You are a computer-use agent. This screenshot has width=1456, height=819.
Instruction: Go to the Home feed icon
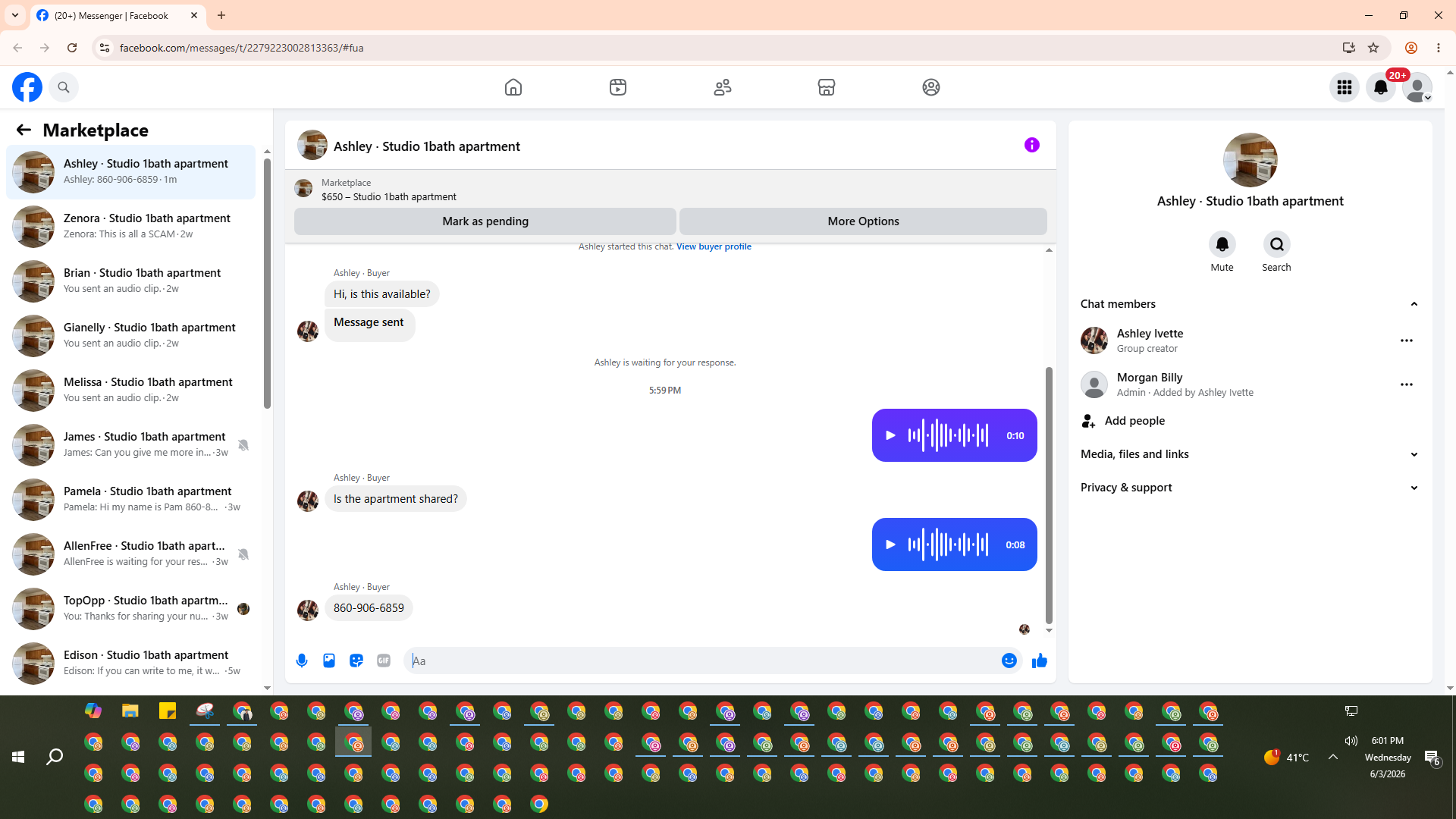tap(513, 87)
